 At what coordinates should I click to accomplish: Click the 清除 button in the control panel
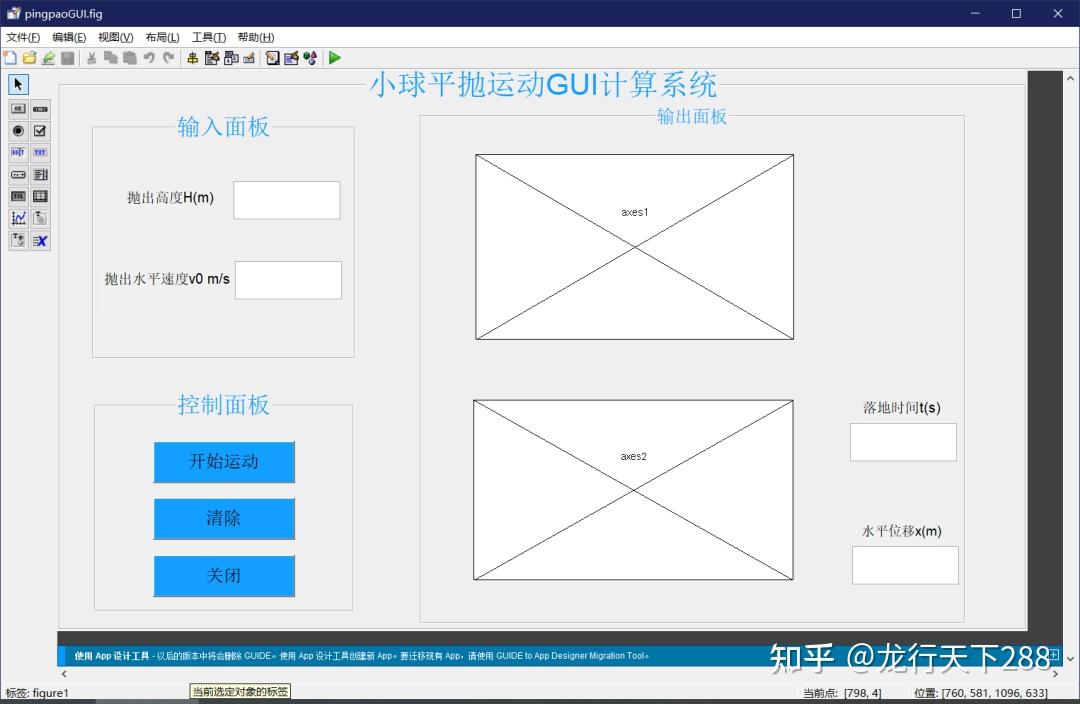coord(224,519)
